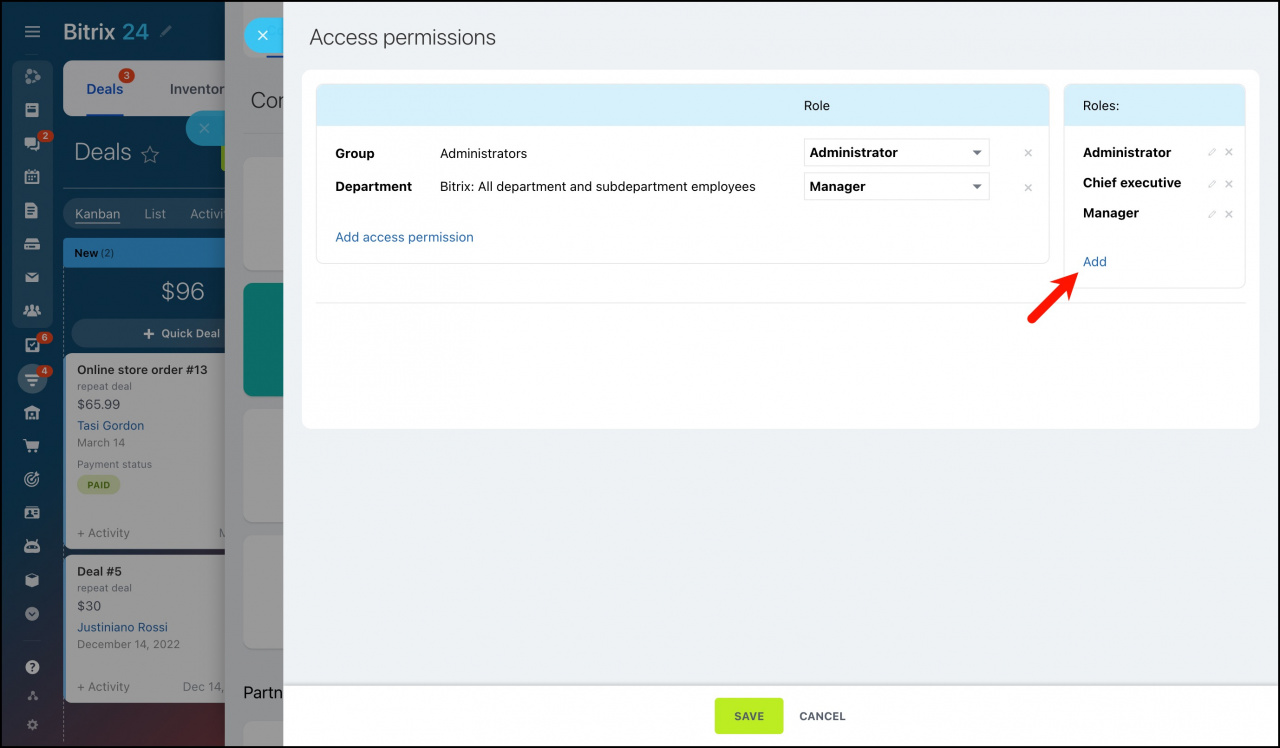Add activity to Deal #5
This screenshot has width=1280, height=748.
click(x=104, y=687)
